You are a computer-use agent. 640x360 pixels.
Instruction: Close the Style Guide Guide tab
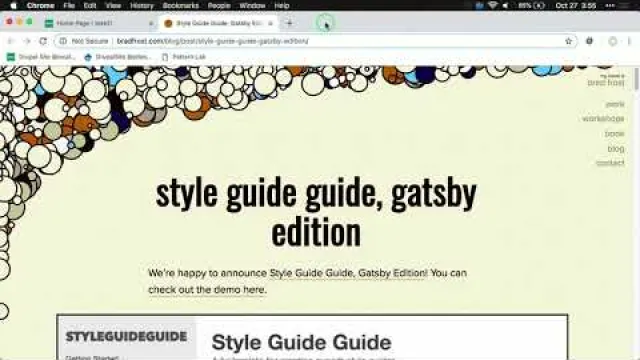point(270,23)
